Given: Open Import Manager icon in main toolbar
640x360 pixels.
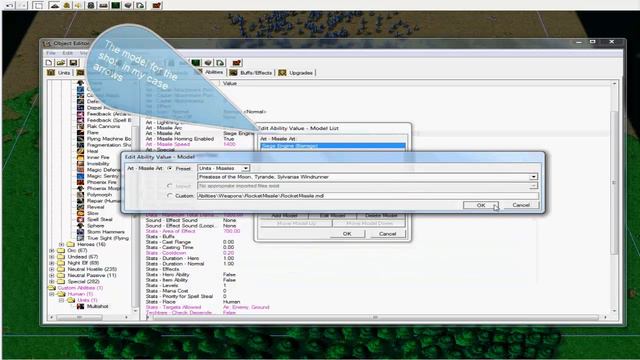Looking at the screenshot, I should coord(140,5).
